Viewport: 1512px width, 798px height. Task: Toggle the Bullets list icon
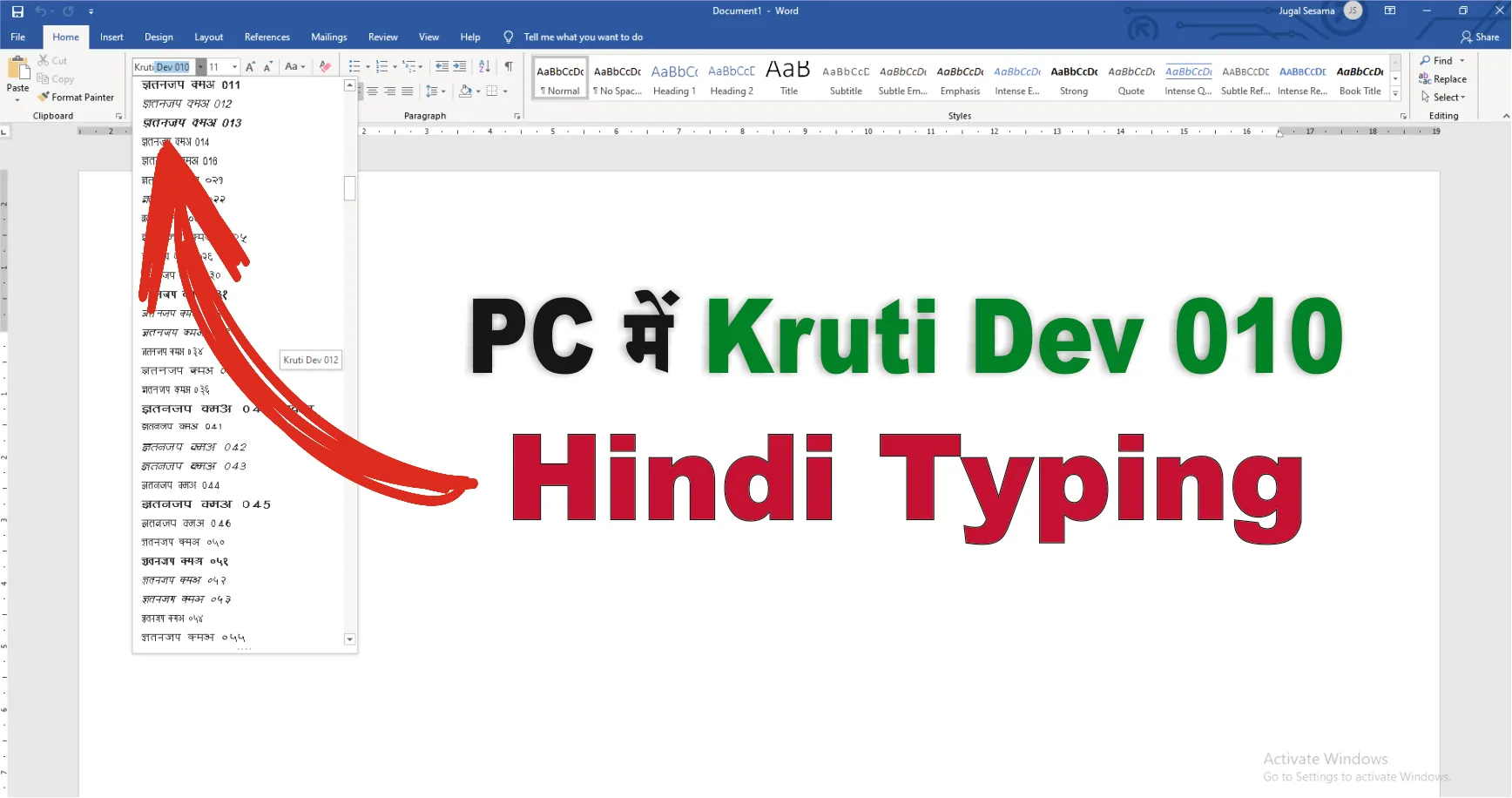tap(353, 66)
